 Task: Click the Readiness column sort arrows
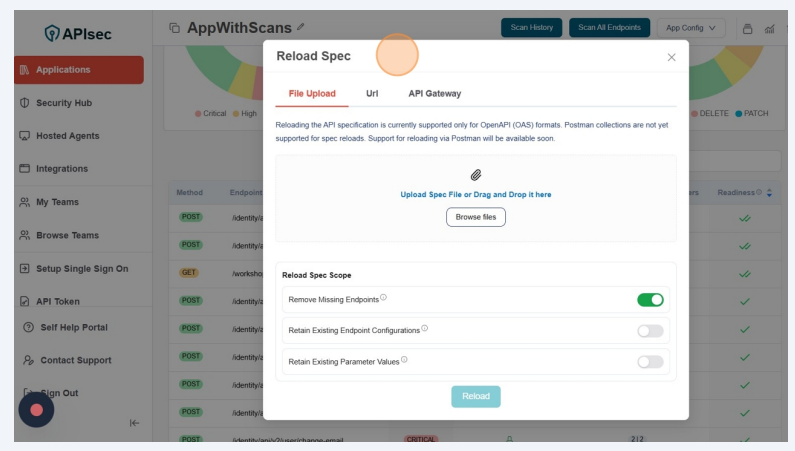pyautogui.click(x=769, y=193)
